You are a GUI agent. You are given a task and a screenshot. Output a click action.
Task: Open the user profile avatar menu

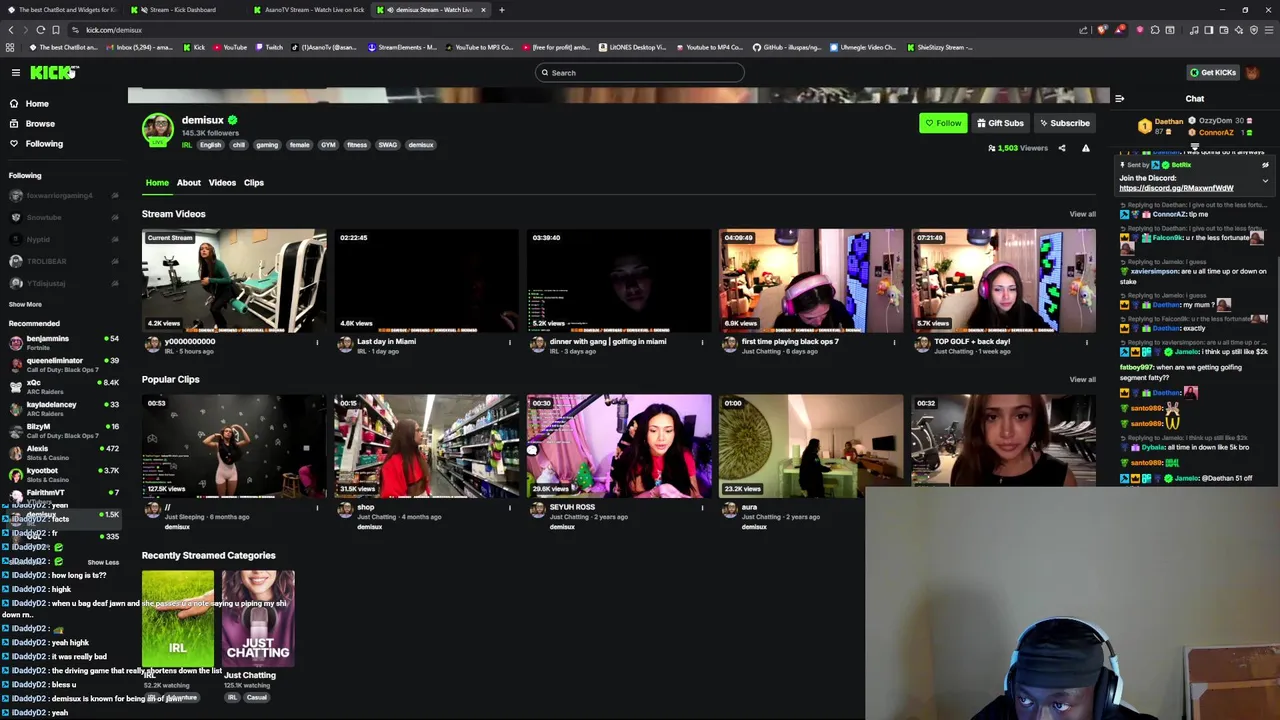(1252, 72)
